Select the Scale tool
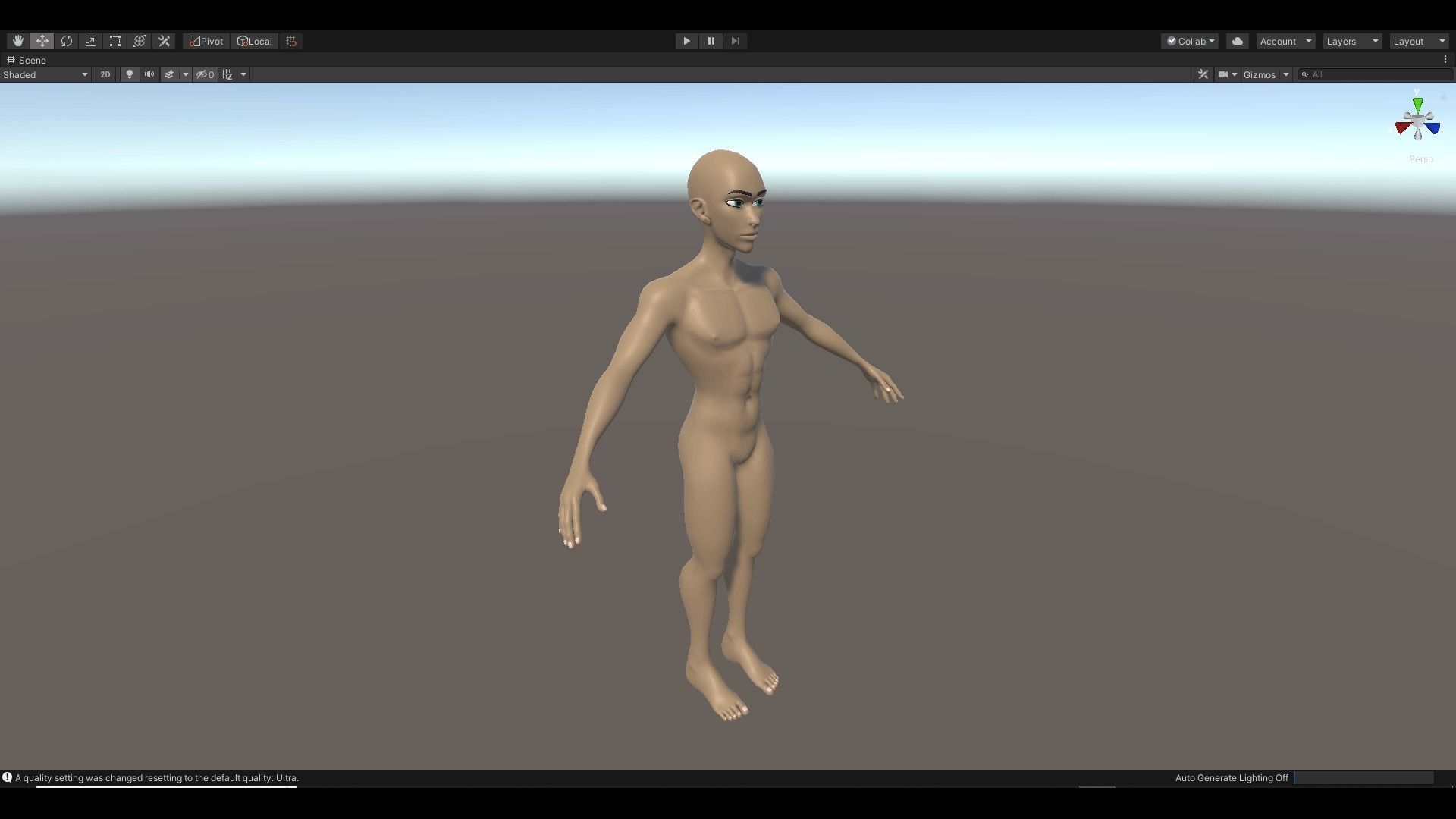 91,41
